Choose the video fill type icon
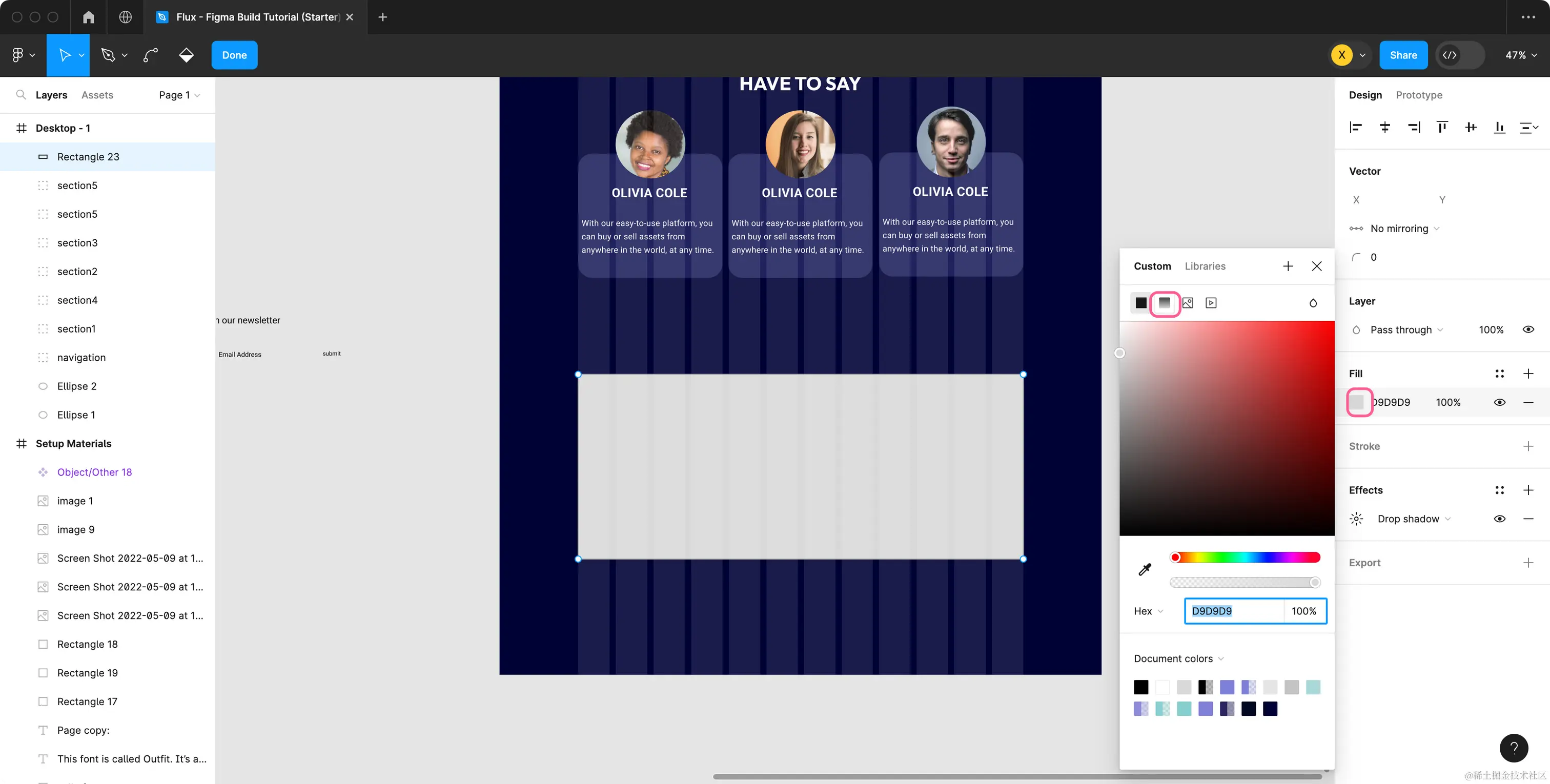Viewport: 1550px width, 784px height. pos(1211,303)
